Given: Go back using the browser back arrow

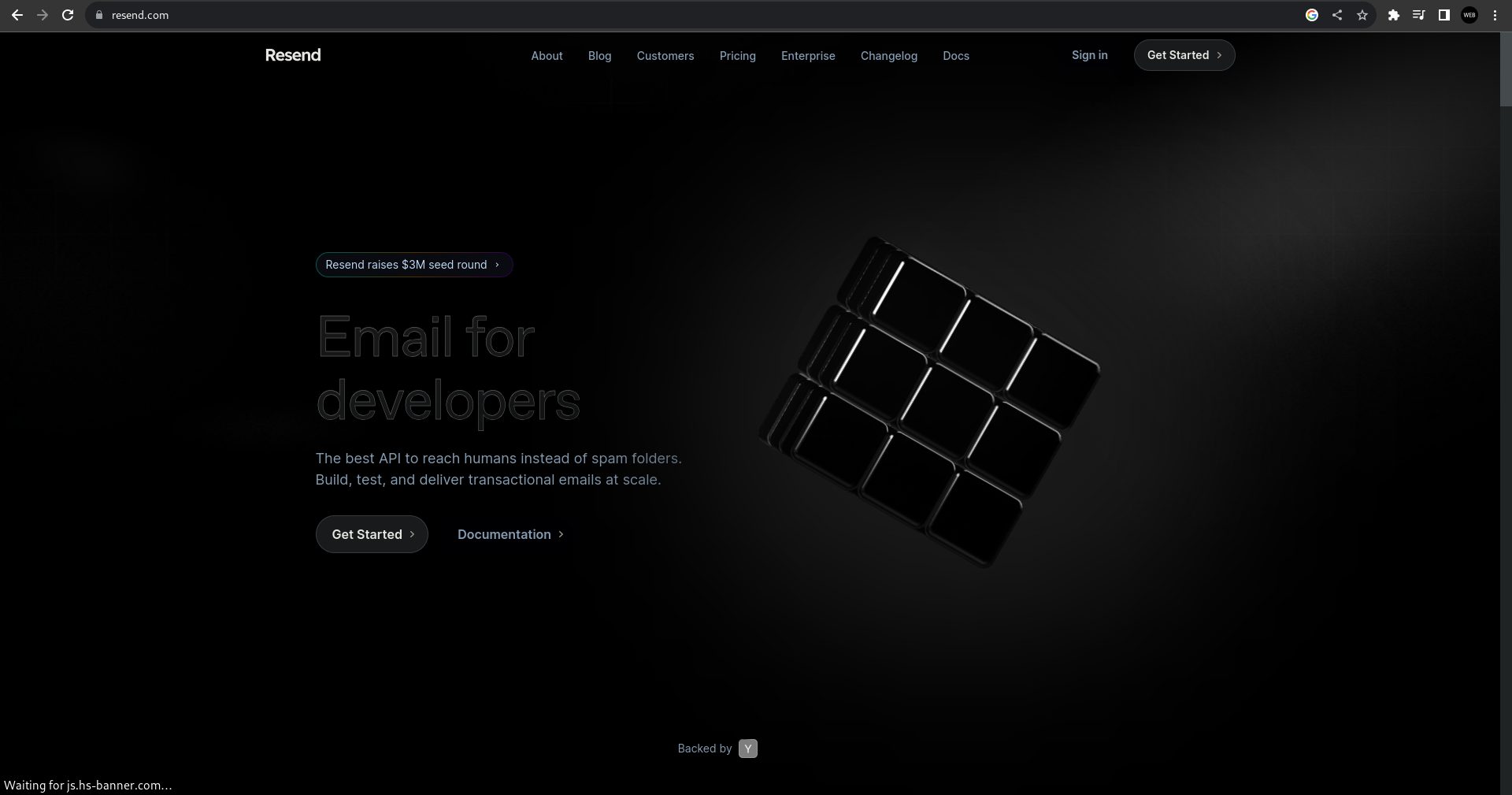Looking at the screenshot, I should 17,15.
